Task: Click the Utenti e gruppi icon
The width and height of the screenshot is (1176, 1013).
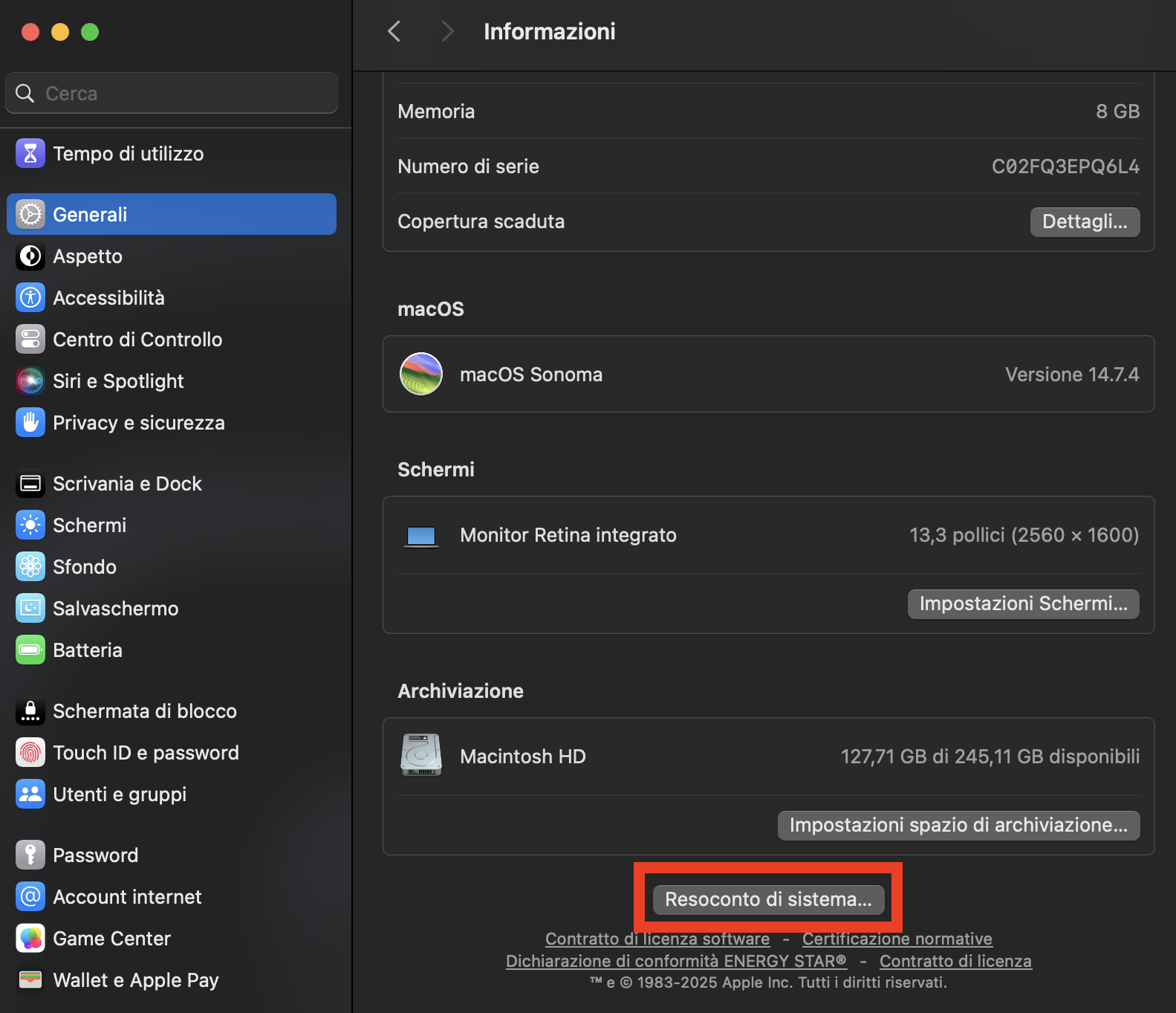Action: (x=30, y=794)
